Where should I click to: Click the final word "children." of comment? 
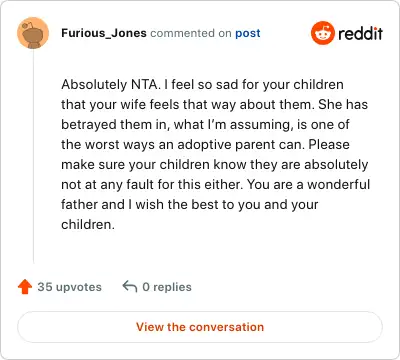(x=88, y=224)
